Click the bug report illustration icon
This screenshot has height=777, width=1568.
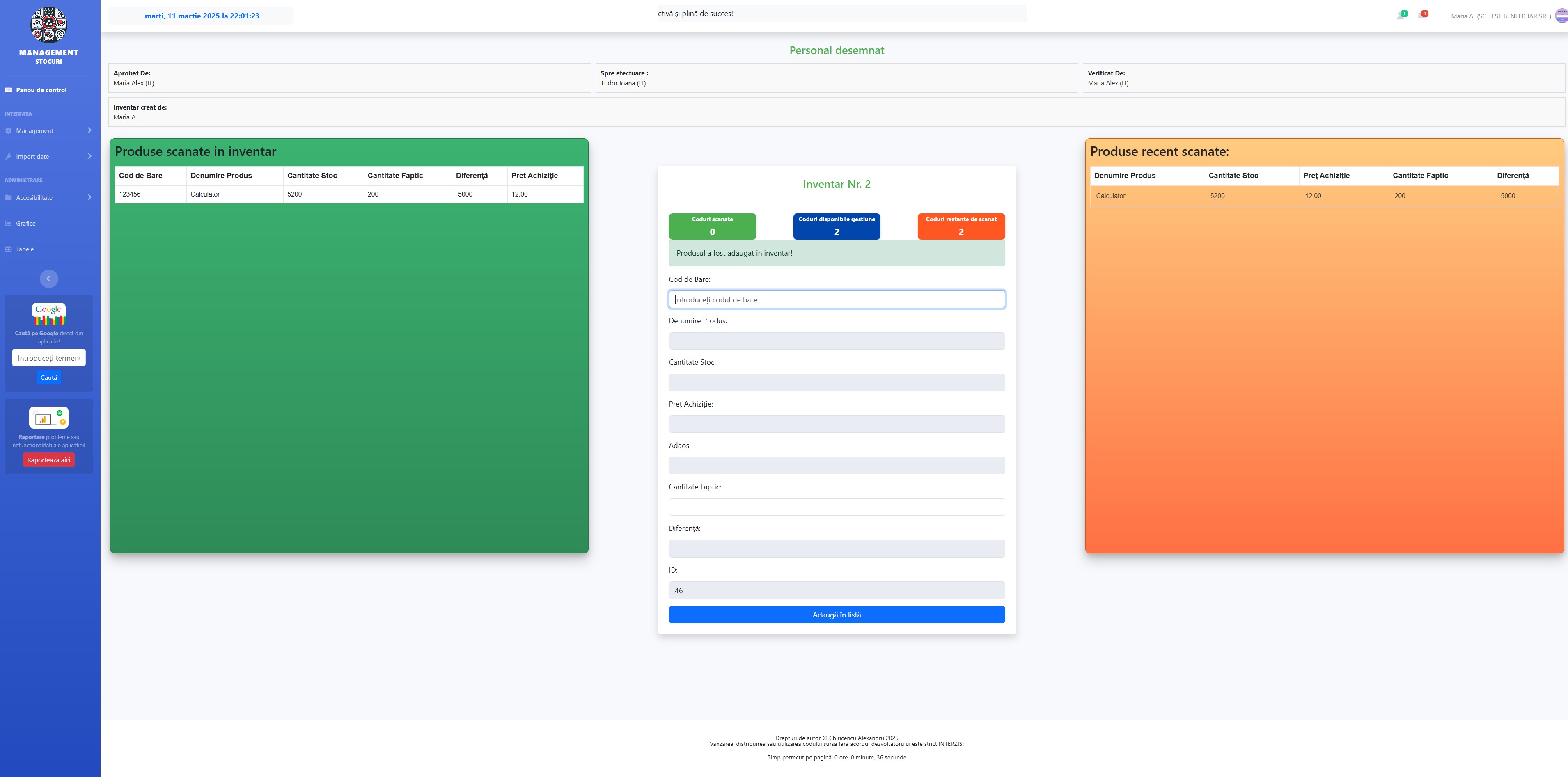[x=49, y=418]
